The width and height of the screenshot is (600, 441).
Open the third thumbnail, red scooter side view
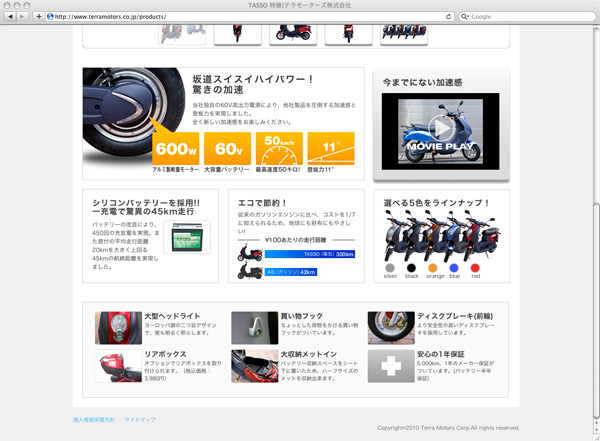click(x=293, y=34)
